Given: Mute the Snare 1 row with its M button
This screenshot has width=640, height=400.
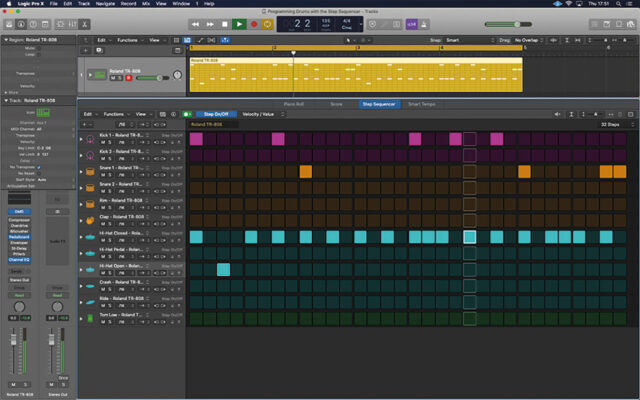Looking at the screenshot, I should pyautogui.click(x=103, y=175).
